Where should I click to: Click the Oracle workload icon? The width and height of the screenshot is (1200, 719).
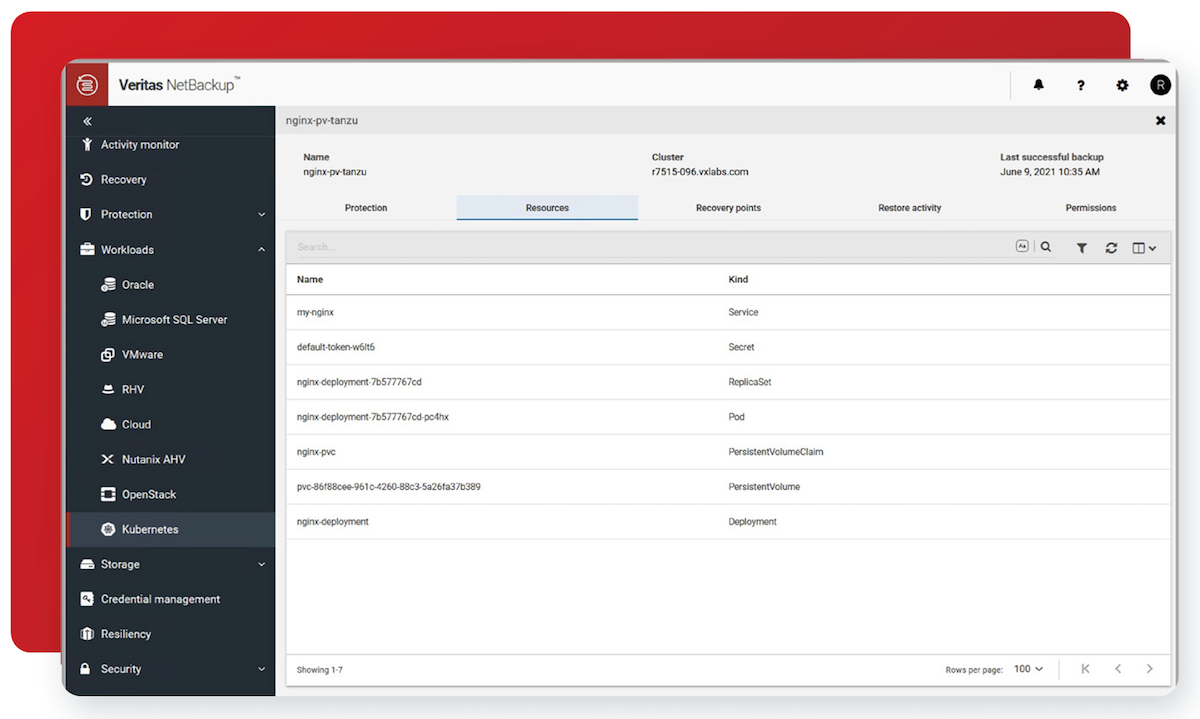click(x=108, y=285)
